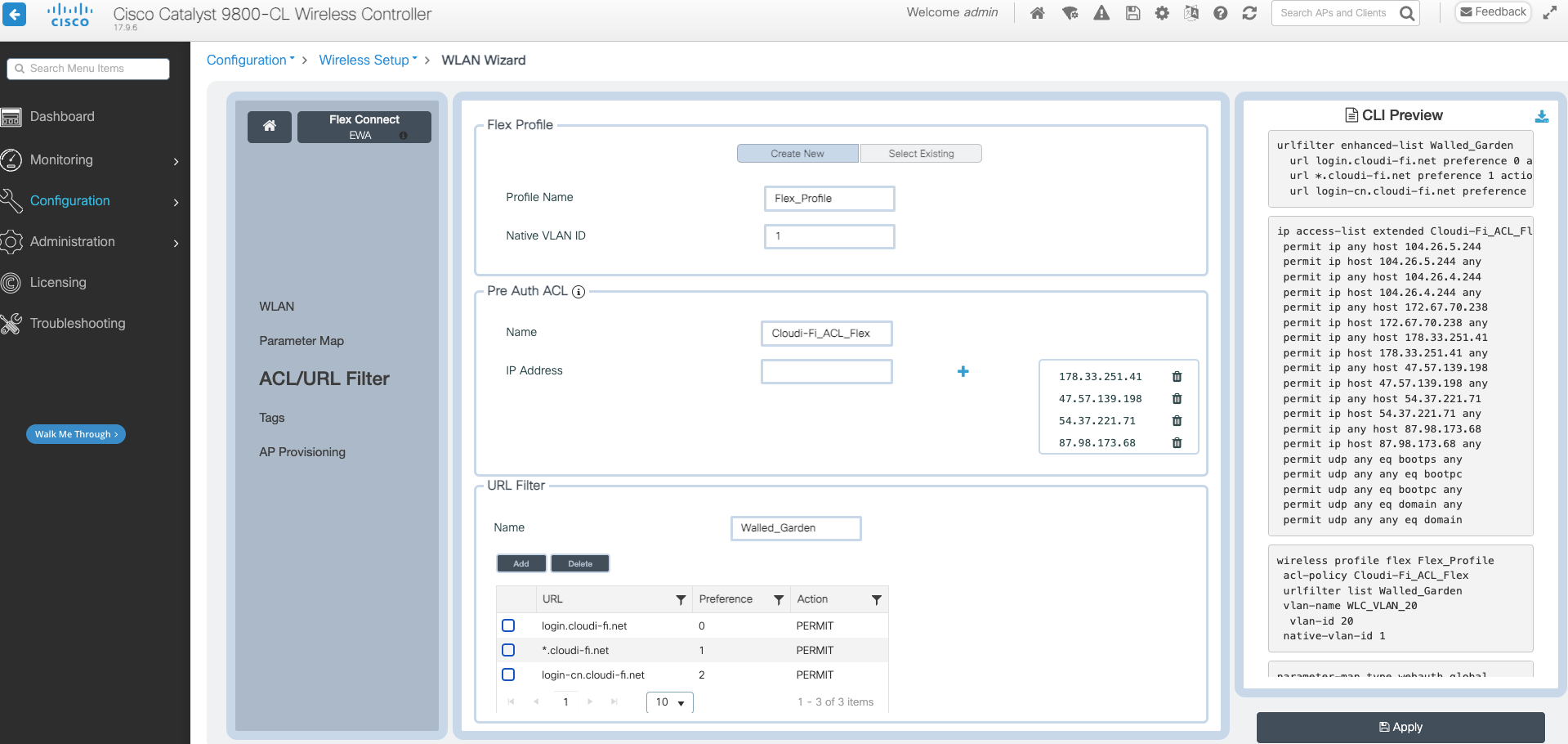Open Licensing in sidebar menu

(x=58, y=282)
